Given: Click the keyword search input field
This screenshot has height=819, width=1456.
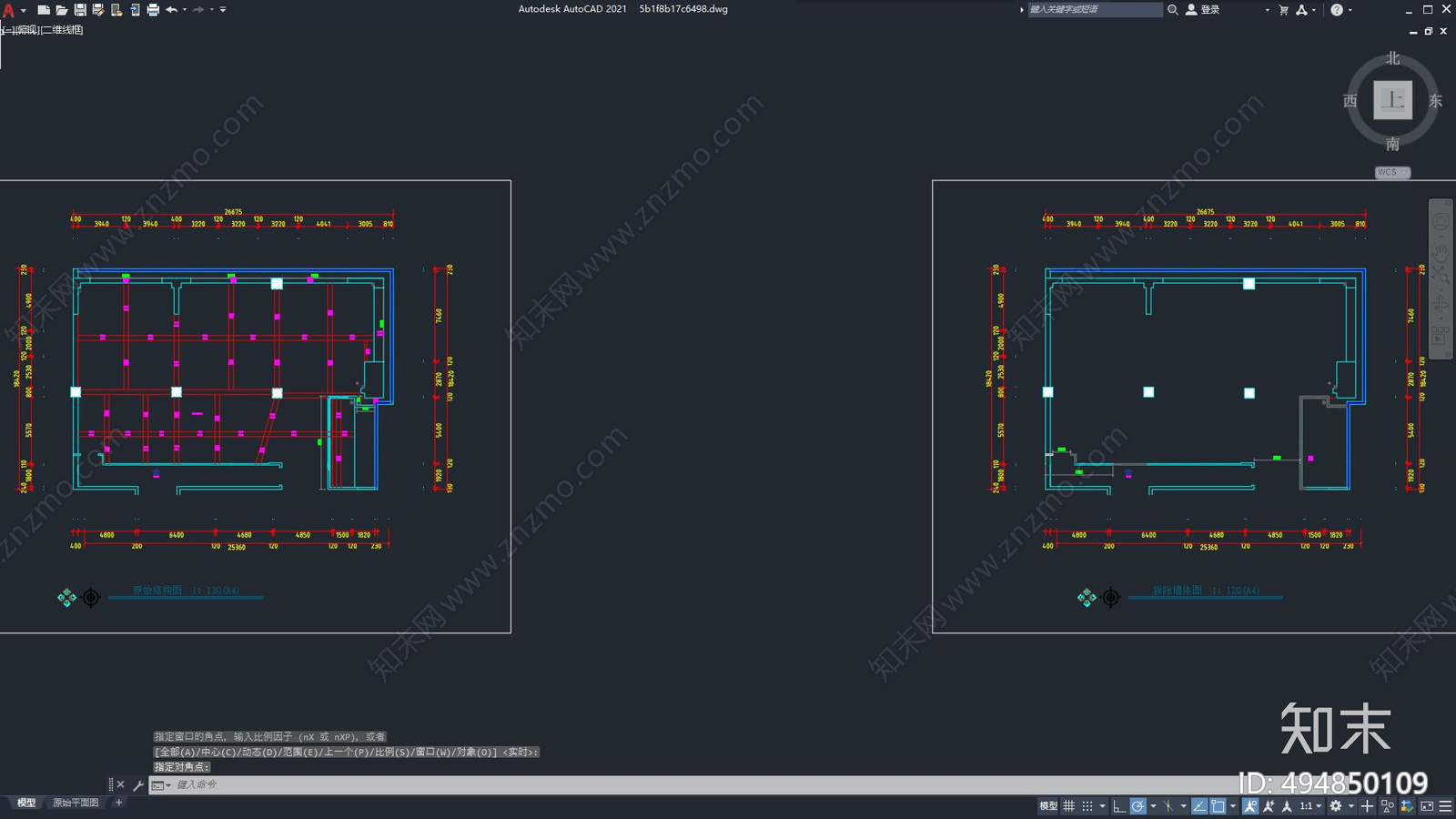Looking at the screenshot, I should click(x=1095, y=9).
